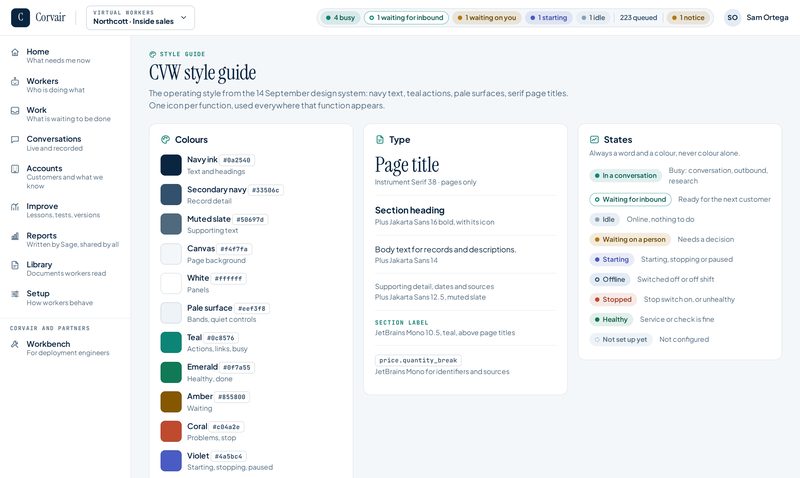Click the Idle state badge
This screenshot has width=800, height=478.
(605, 219)
